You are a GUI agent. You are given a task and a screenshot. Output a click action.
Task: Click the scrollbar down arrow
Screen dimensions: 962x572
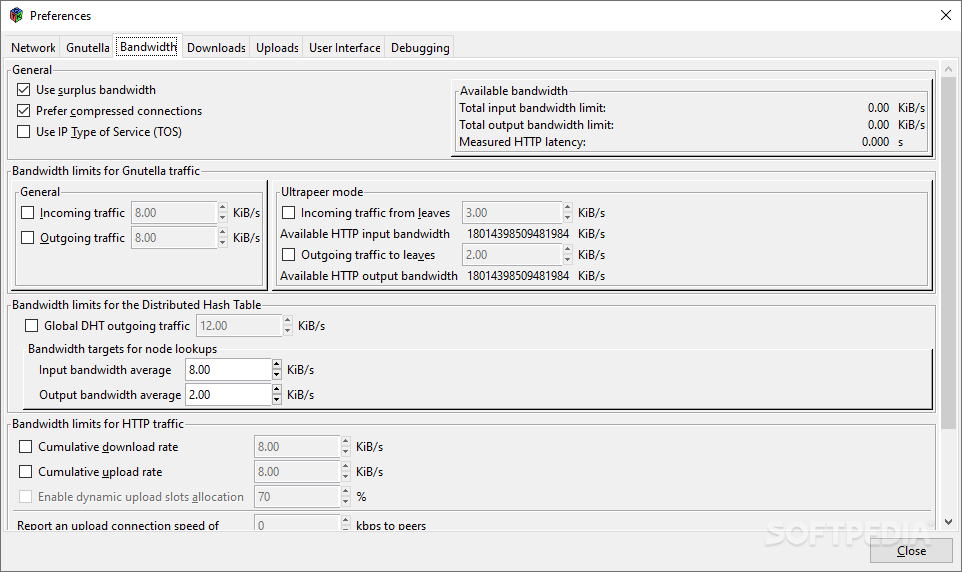[949, 522]
